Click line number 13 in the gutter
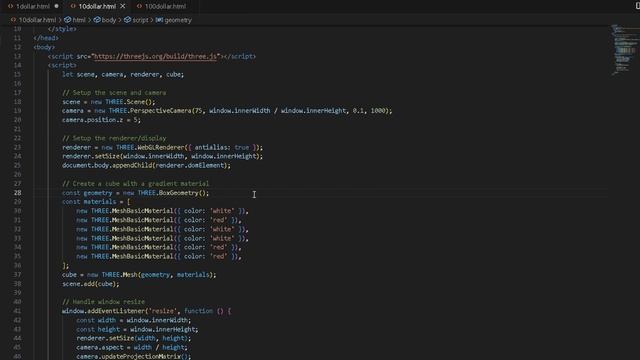The width and height of the screenshot is (640, 360). 17,56
